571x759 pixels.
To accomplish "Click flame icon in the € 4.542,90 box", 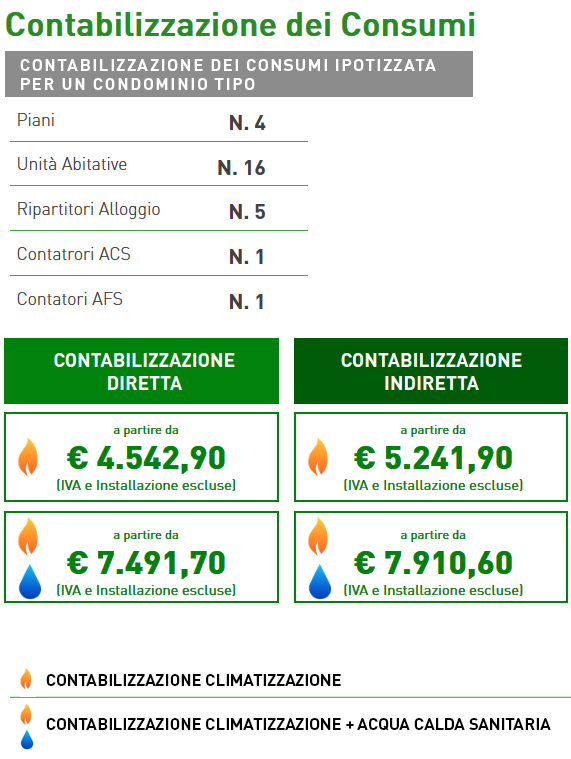I will coord(28,457).
